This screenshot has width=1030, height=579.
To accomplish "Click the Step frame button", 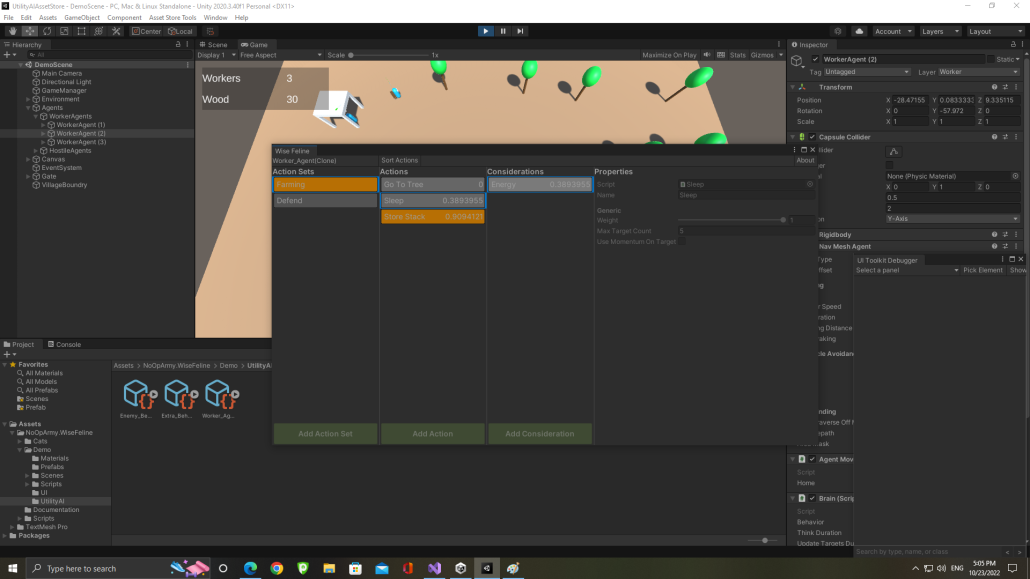I will [519, 31].
